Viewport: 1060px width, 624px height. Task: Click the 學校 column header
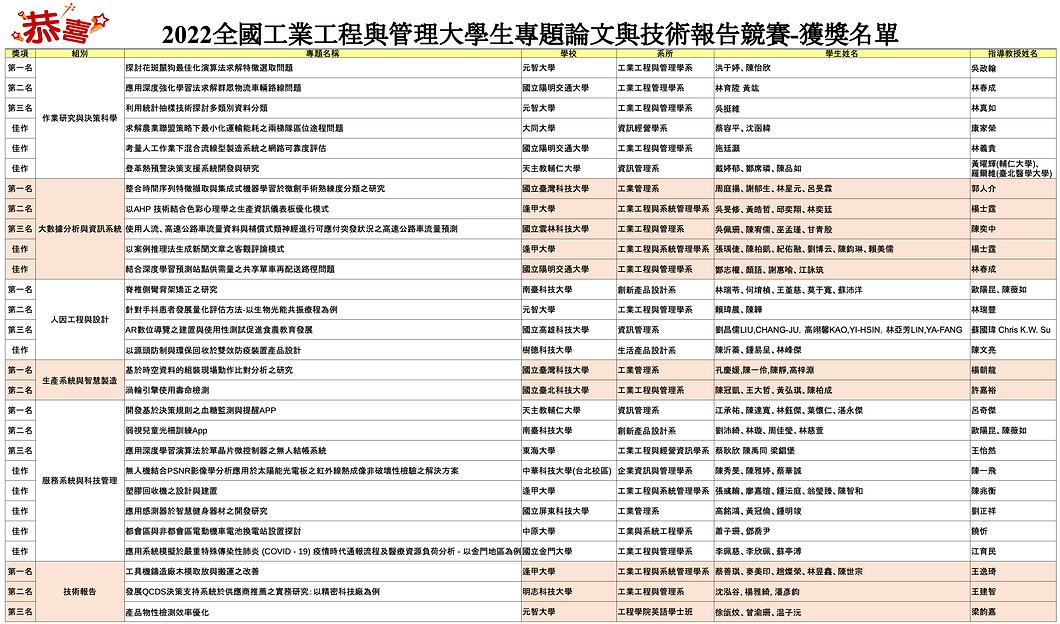568,53
